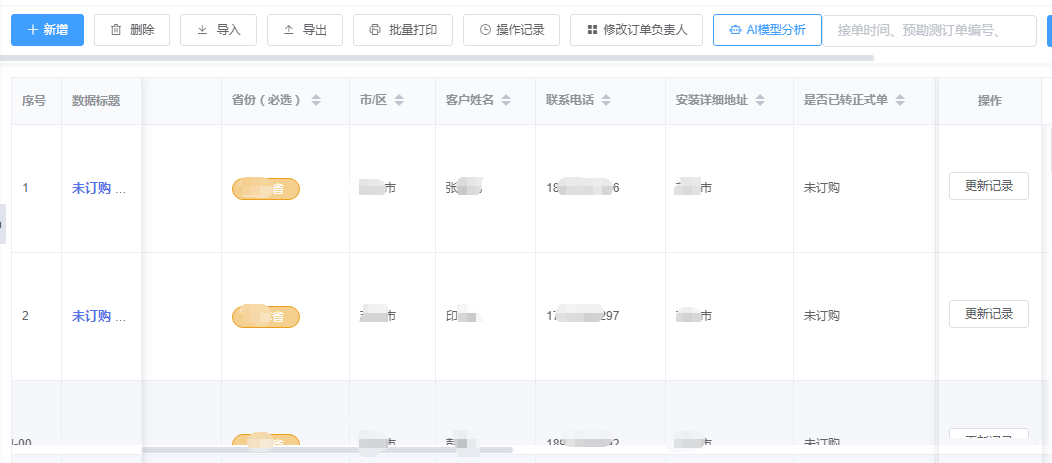This screenshot has height=463, width=1052.
Task: Sort by 安装详细地址 column arrows
Action: click(760, 101)
